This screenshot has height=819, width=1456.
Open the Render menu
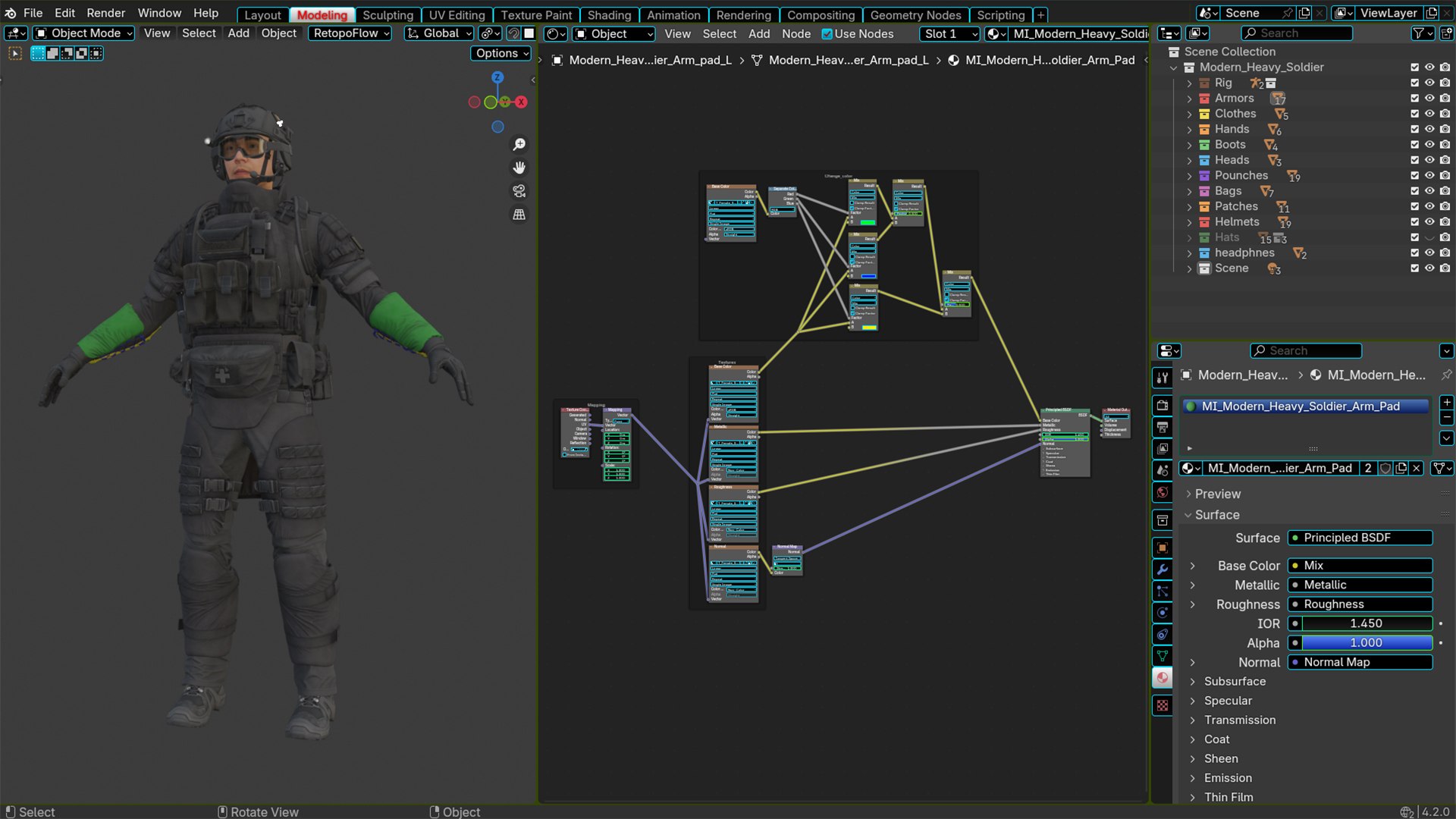[105, 13]
